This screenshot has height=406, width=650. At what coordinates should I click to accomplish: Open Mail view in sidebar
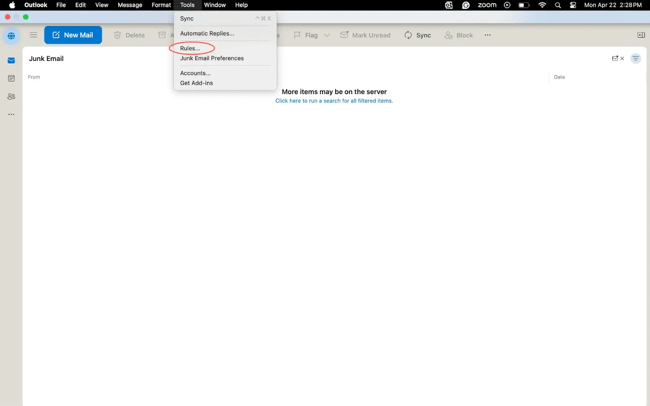11,61
